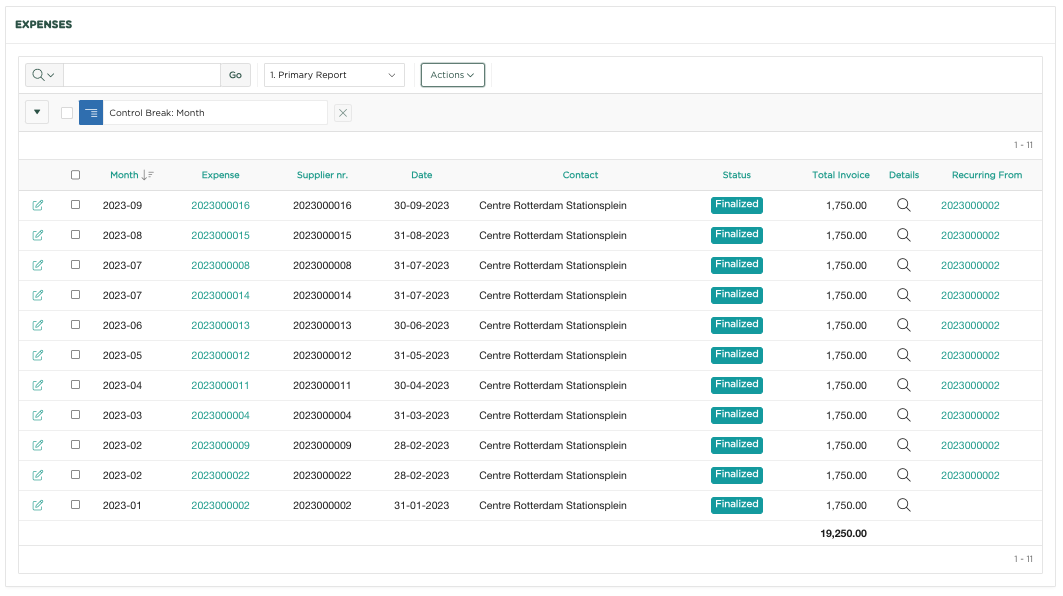The image size is (1063, 596).
Task: View details magnifier for expense 2023000013
Action: (904, 325)
